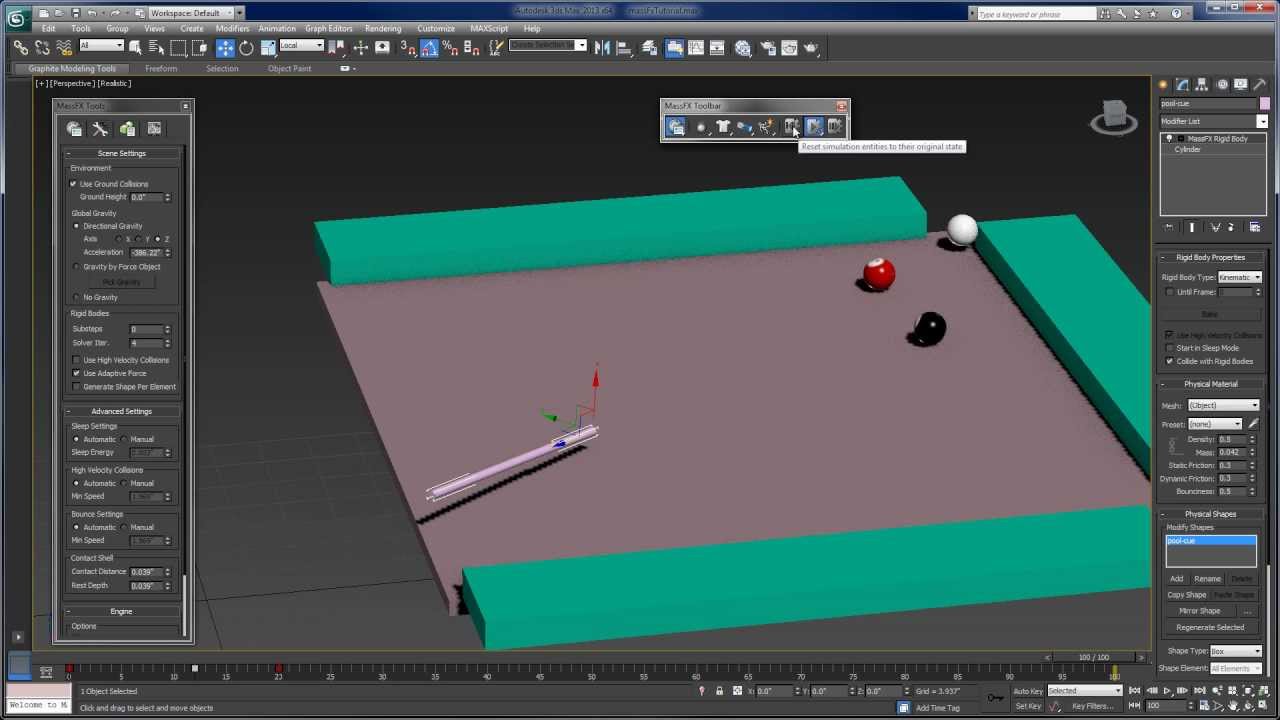Start simulation in MassFX Toolbar

(813, 127)
